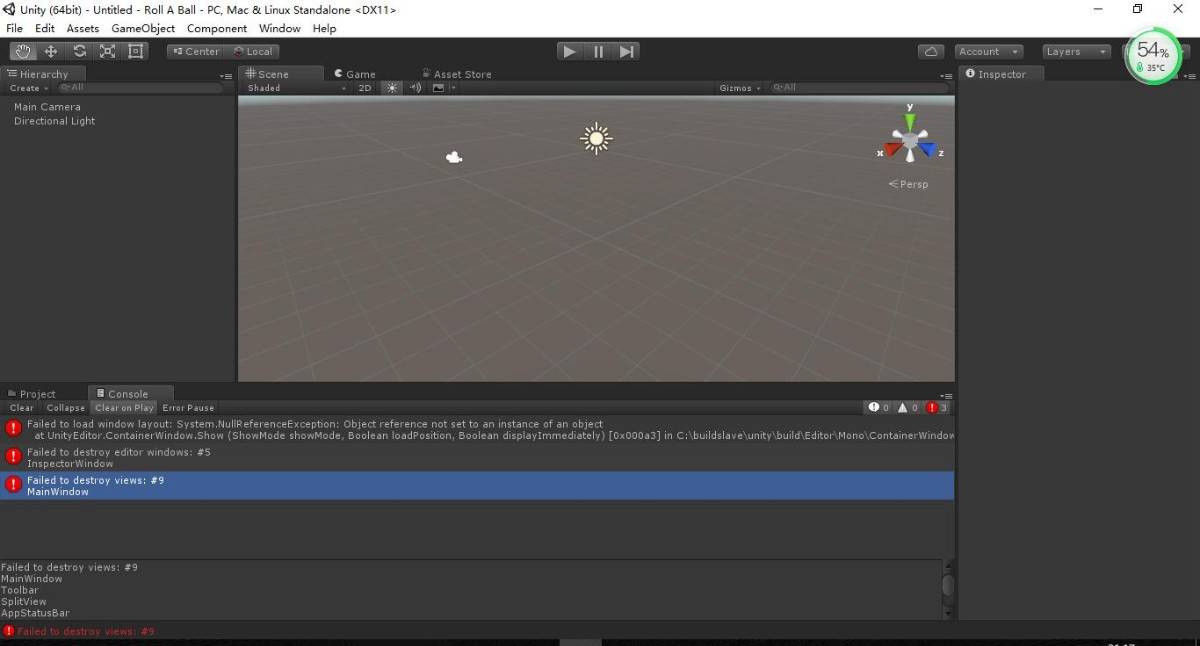
Task: Open the Gizmos dropdown
Action: [x=740, y=88]
